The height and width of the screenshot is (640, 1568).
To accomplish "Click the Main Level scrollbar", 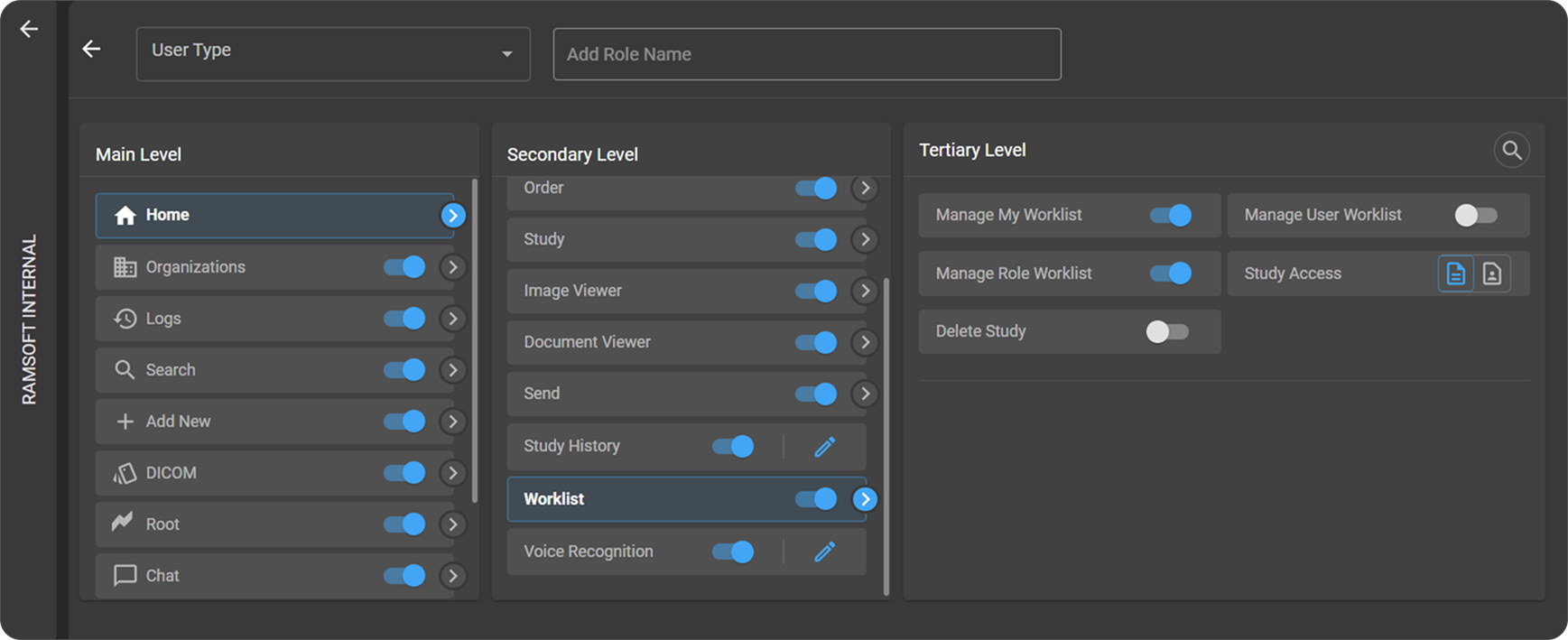I will click(475, 340).
